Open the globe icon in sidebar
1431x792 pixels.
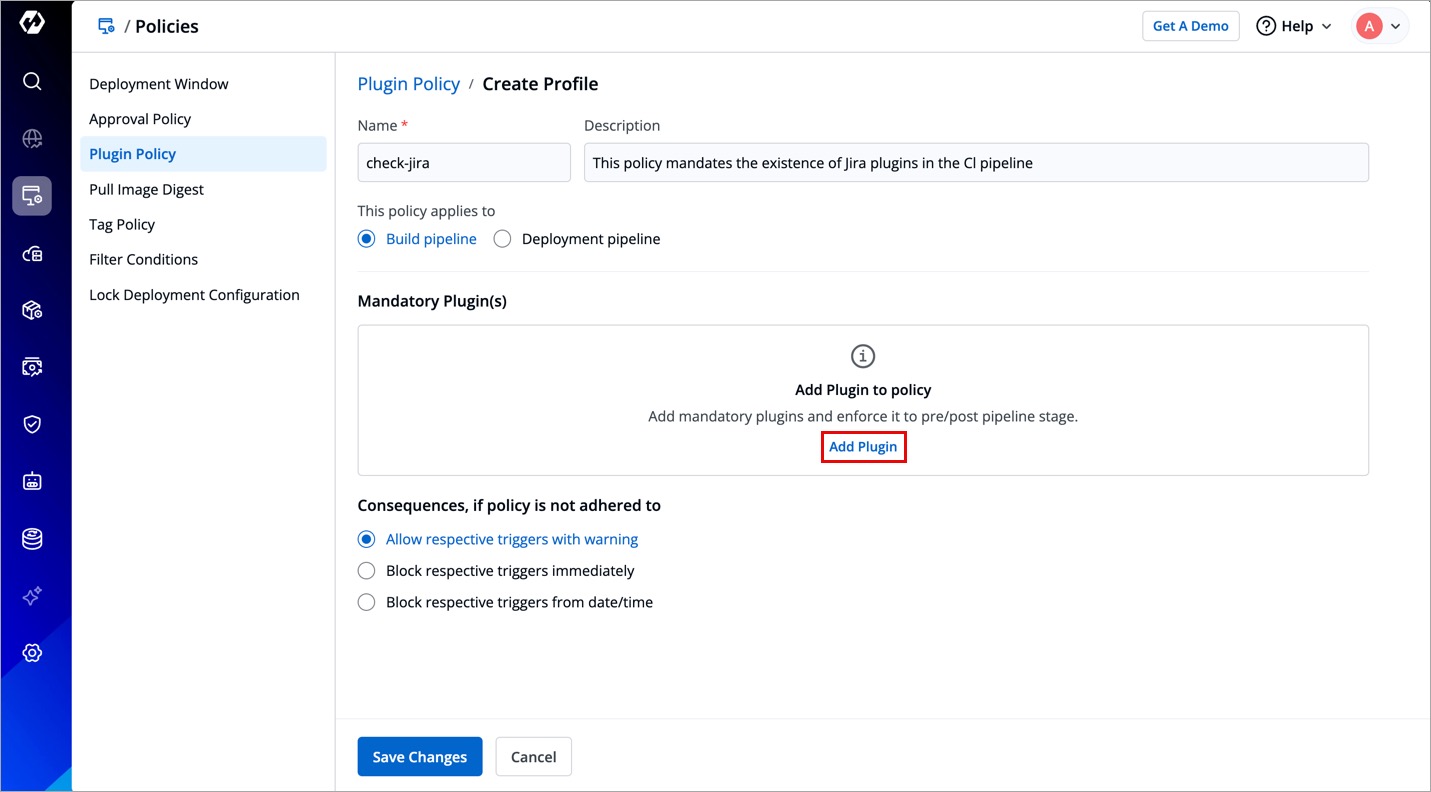click(32, 139)
